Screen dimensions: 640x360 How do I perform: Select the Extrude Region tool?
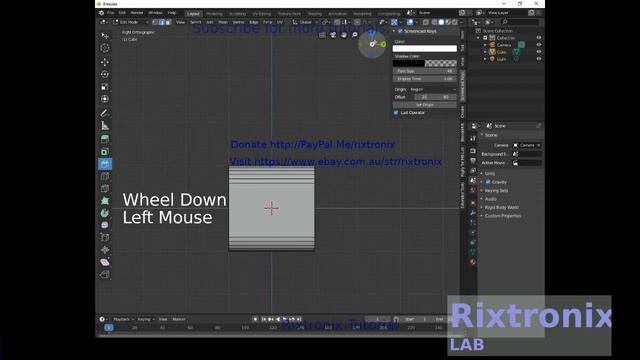click(x=105, y=139)
